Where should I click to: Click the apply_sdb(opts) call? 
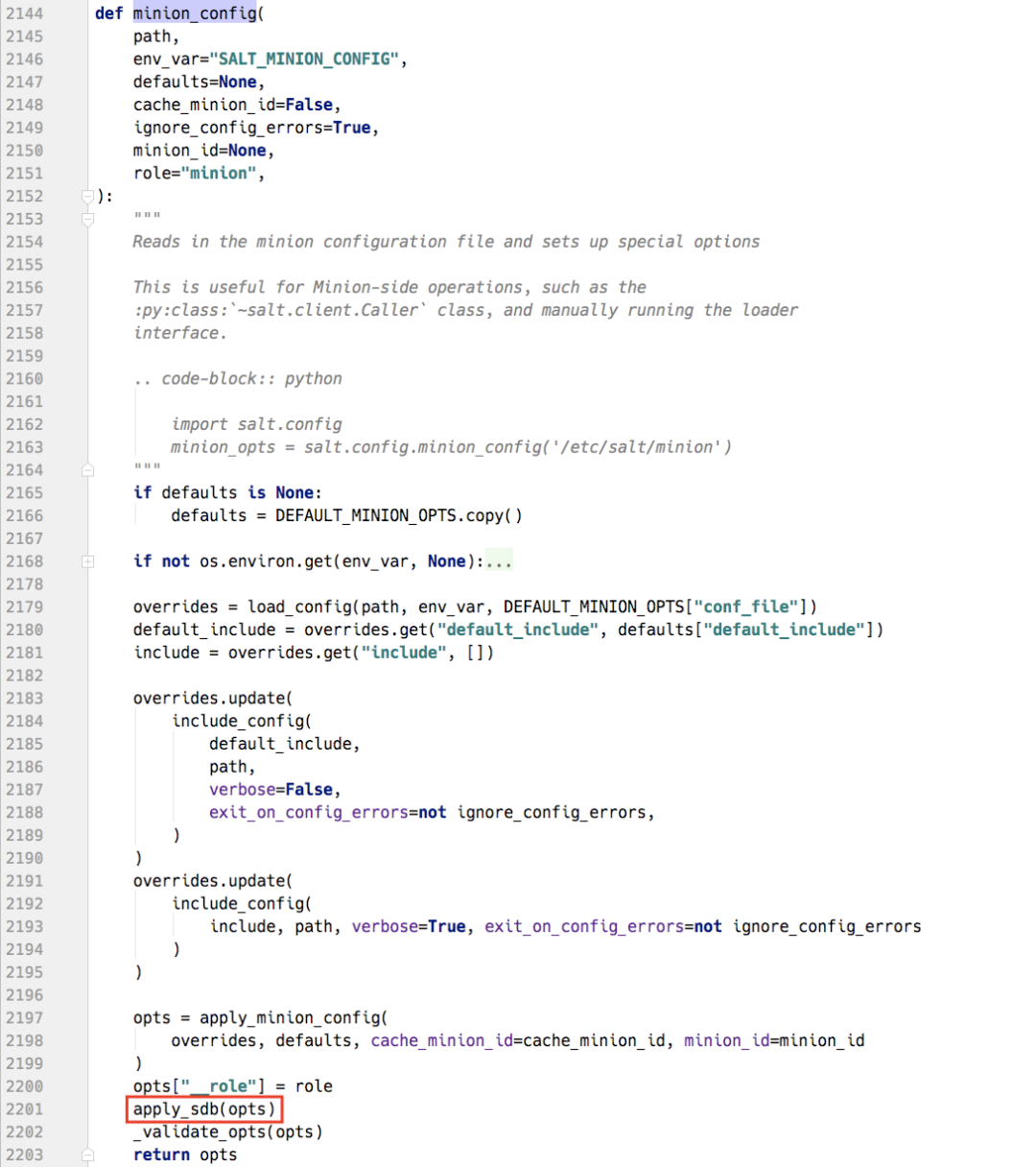tap(204, 1109)
